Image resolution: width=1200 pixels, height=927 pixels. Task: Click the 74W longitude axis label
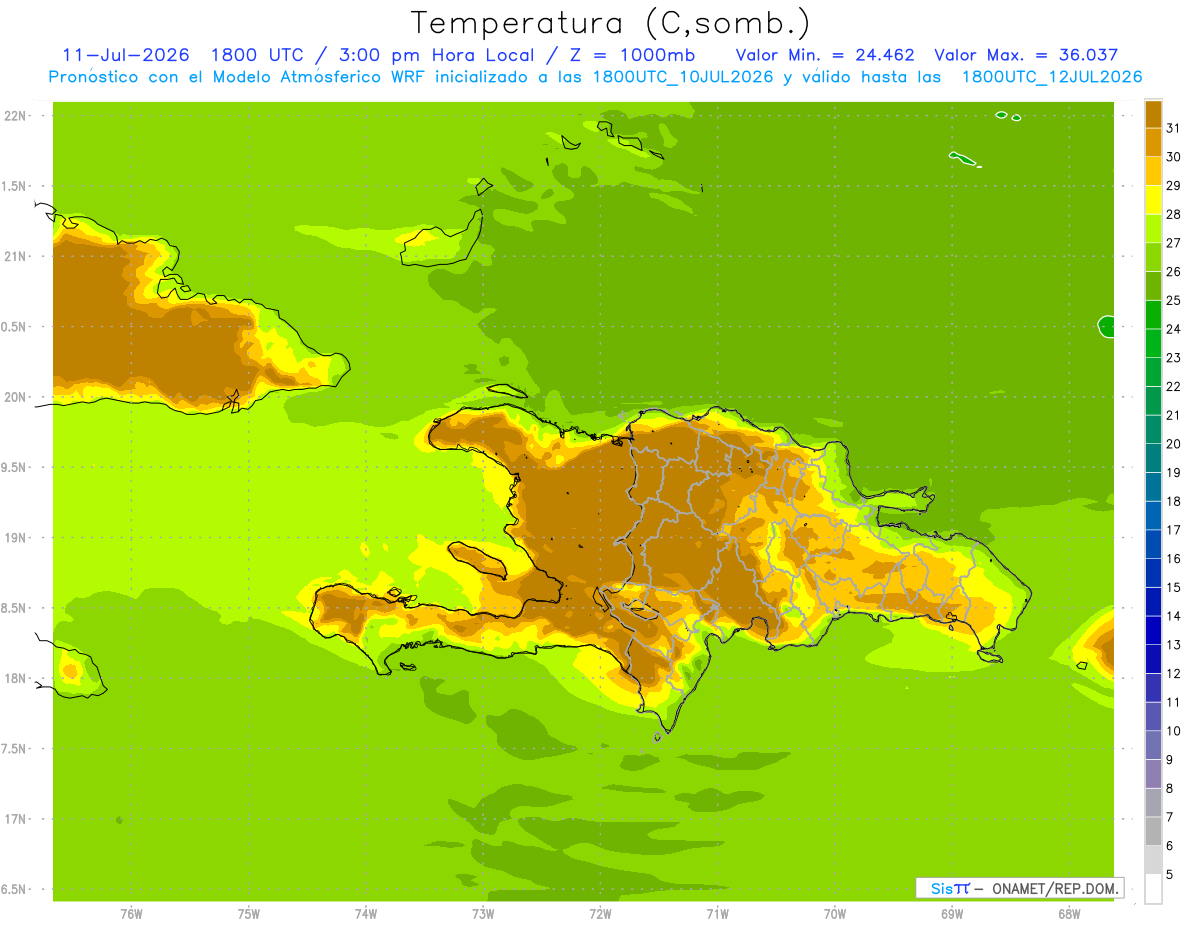(x=366, y=913)
